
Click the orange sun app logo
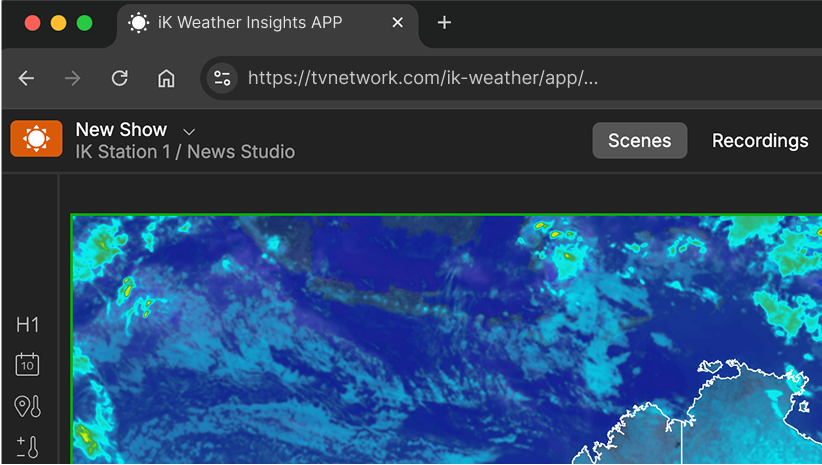pos(36,139)
